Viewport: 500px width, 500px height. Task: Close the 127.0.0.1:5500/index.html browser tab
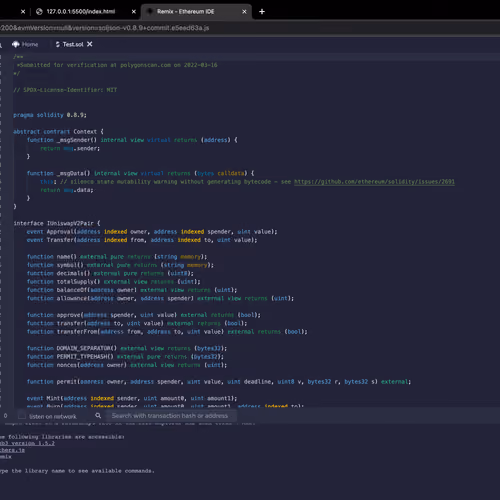tap(134, 12)
